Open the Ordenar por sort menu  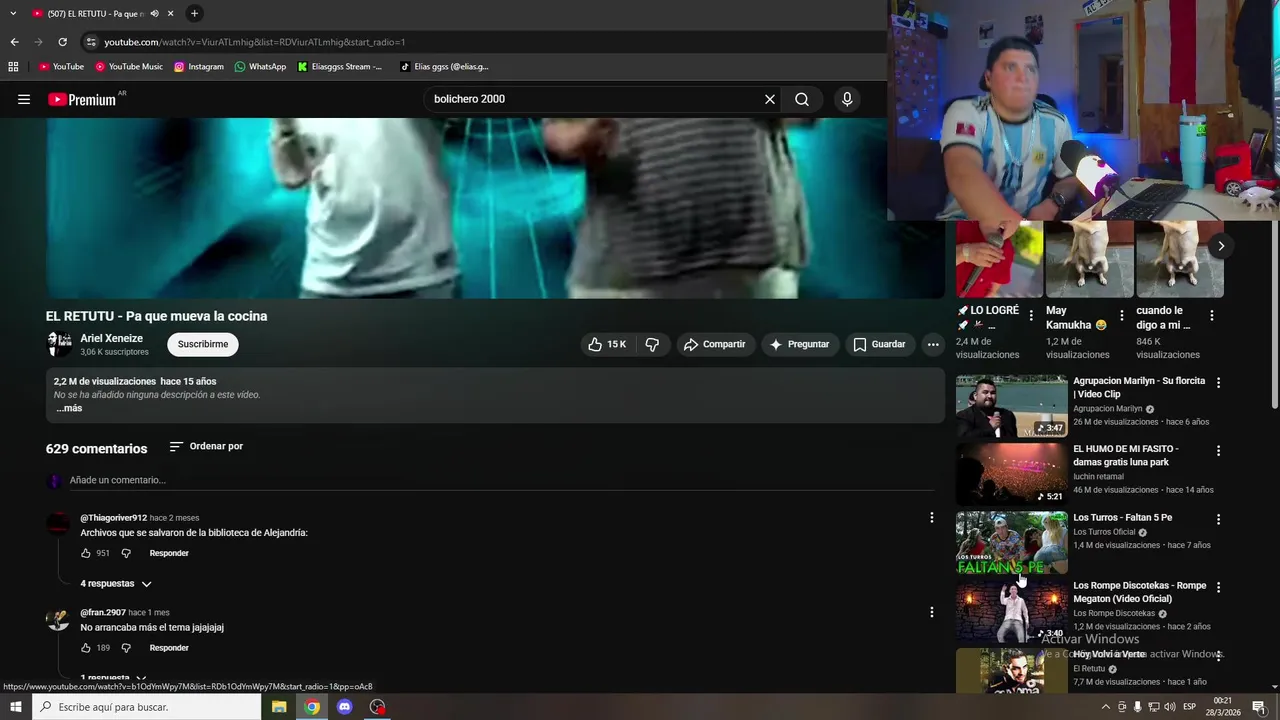tap(207, 446)
